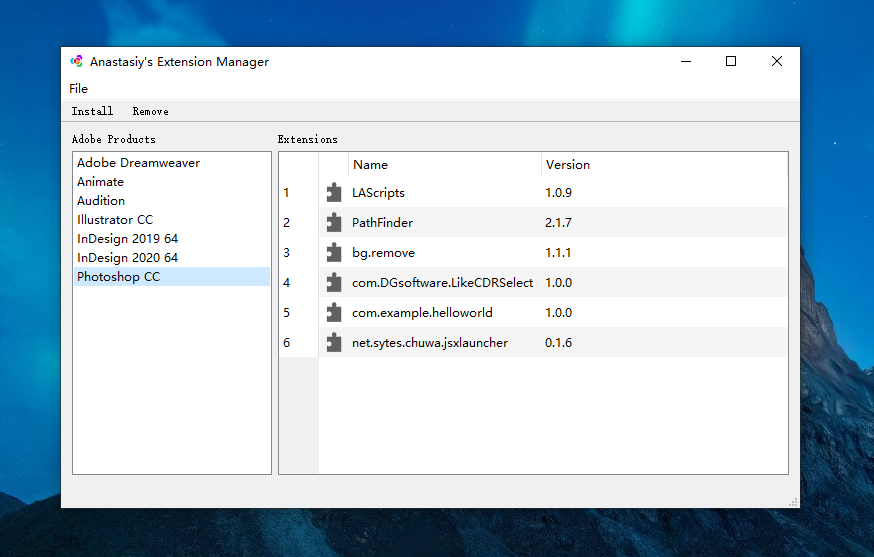Click the PathFinder extension puzzle icon
The image size is (874, 557).
click(334, 223)
